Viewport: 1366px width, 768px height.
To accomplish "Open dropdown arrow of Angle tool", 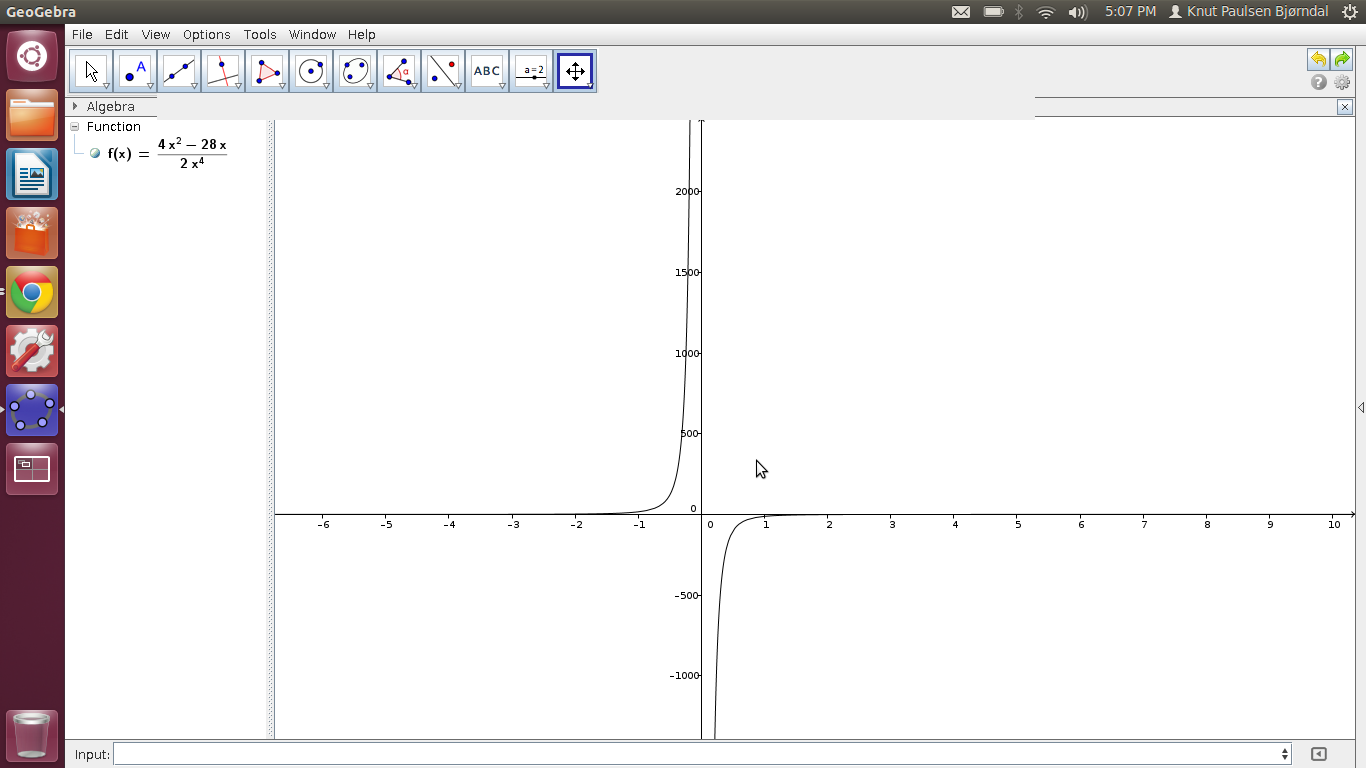I will (414, 86).
